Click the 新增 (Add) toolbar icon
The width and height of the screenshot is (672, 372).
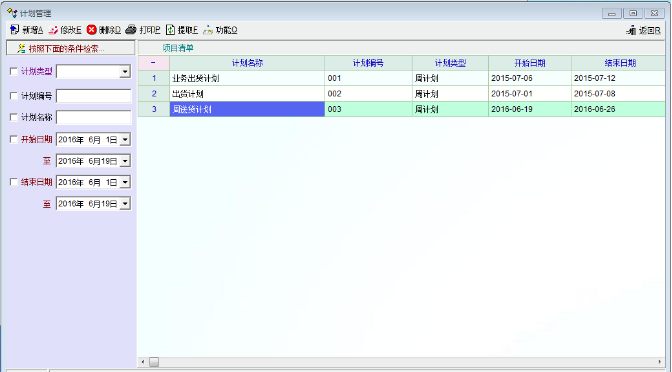pos(15,30)
